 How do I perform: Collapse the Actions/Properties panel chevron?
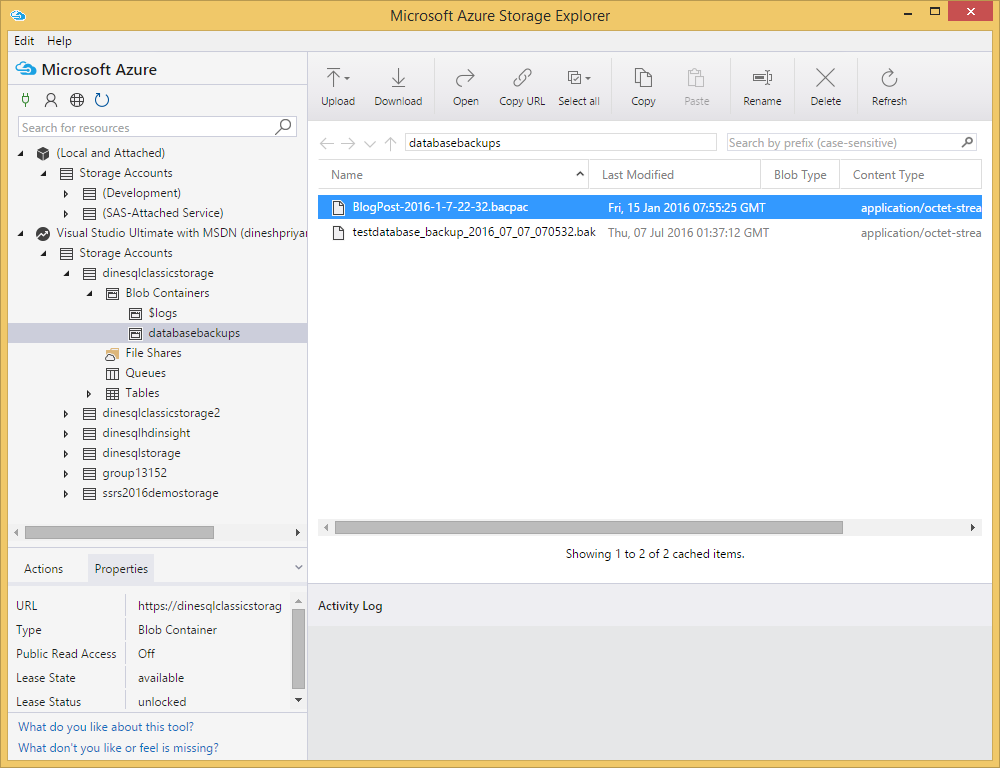[x=298, y=567]
